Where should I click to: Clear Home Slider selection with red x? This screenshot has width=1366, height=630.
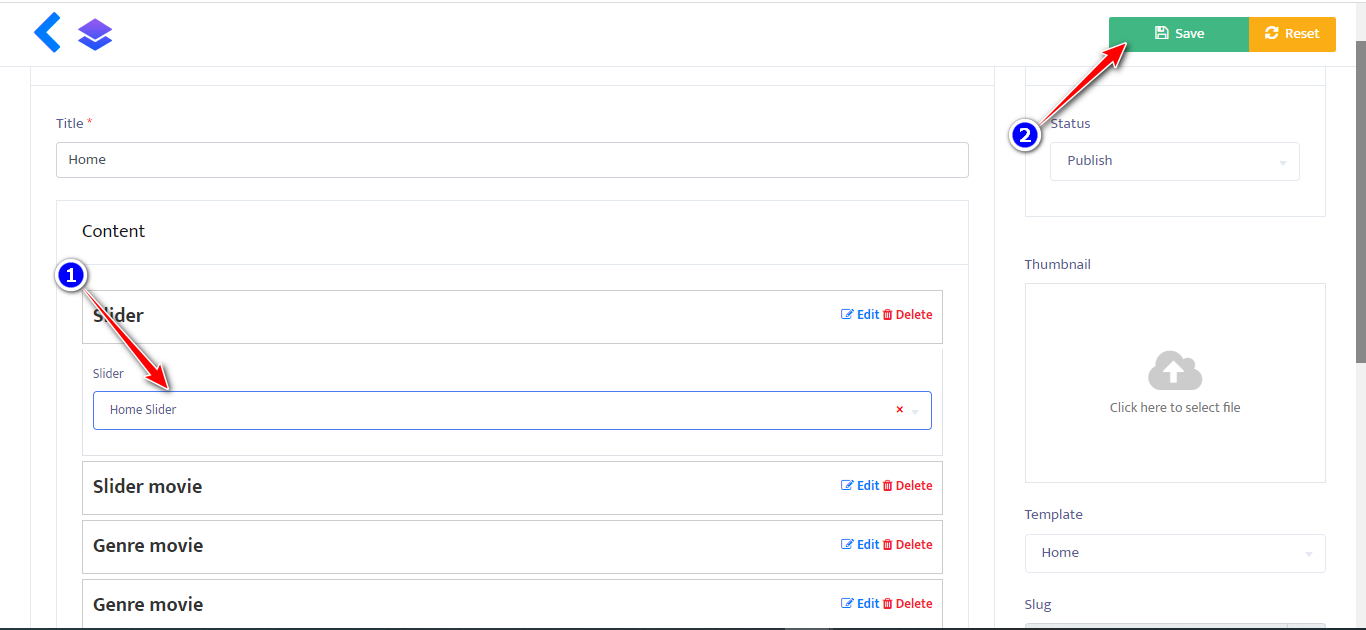[x=899, y=410]
